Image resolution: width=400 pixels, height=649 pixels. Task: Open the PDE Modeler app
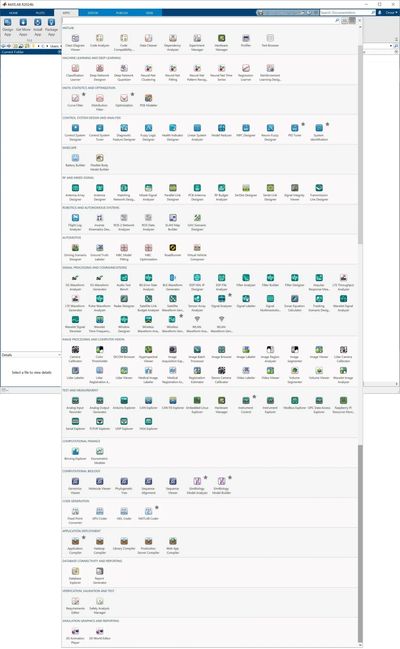[148, 101]
